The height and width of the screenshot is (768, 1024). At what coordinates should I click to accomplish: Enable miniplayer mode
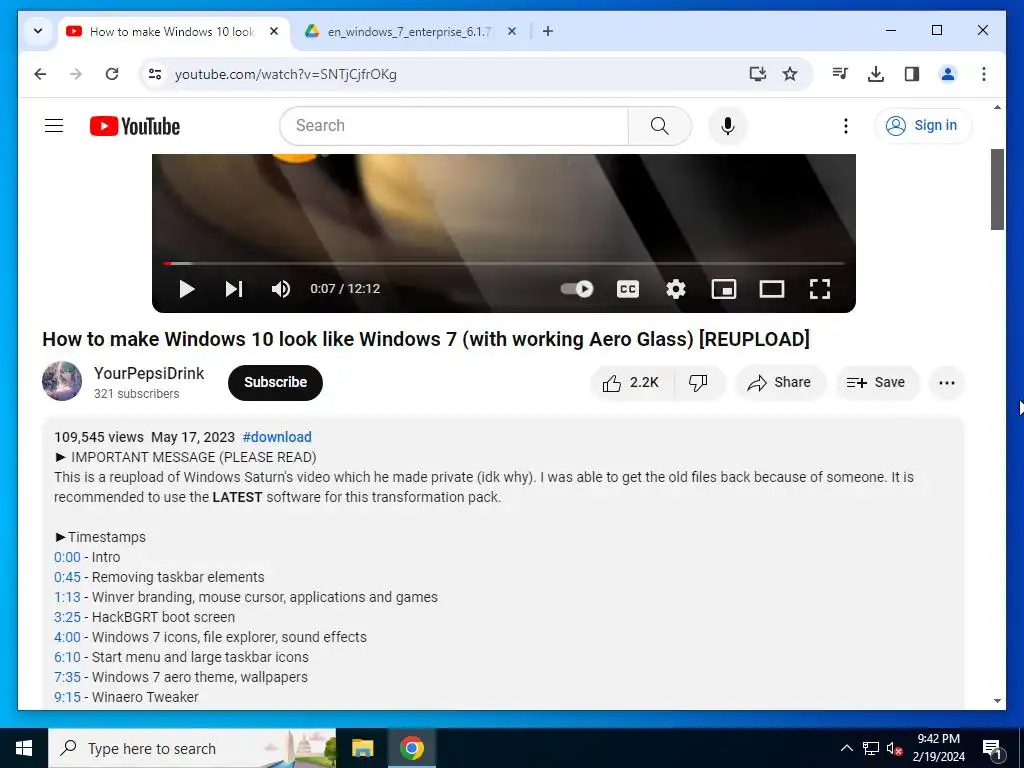724,289
